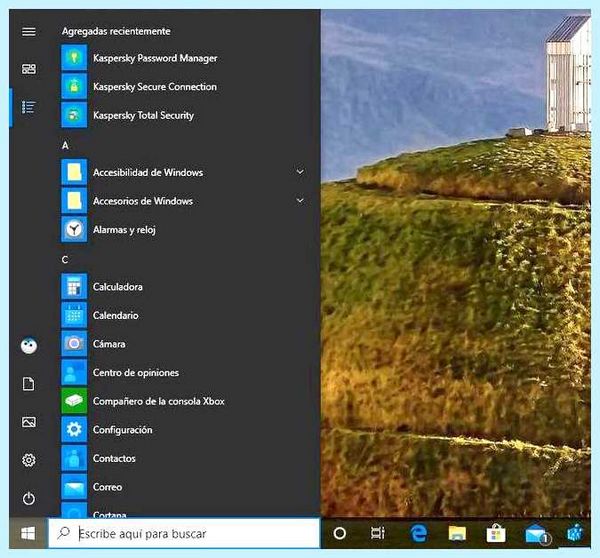
Task: Open Contactos from the app list
Action: pos(114,458)
